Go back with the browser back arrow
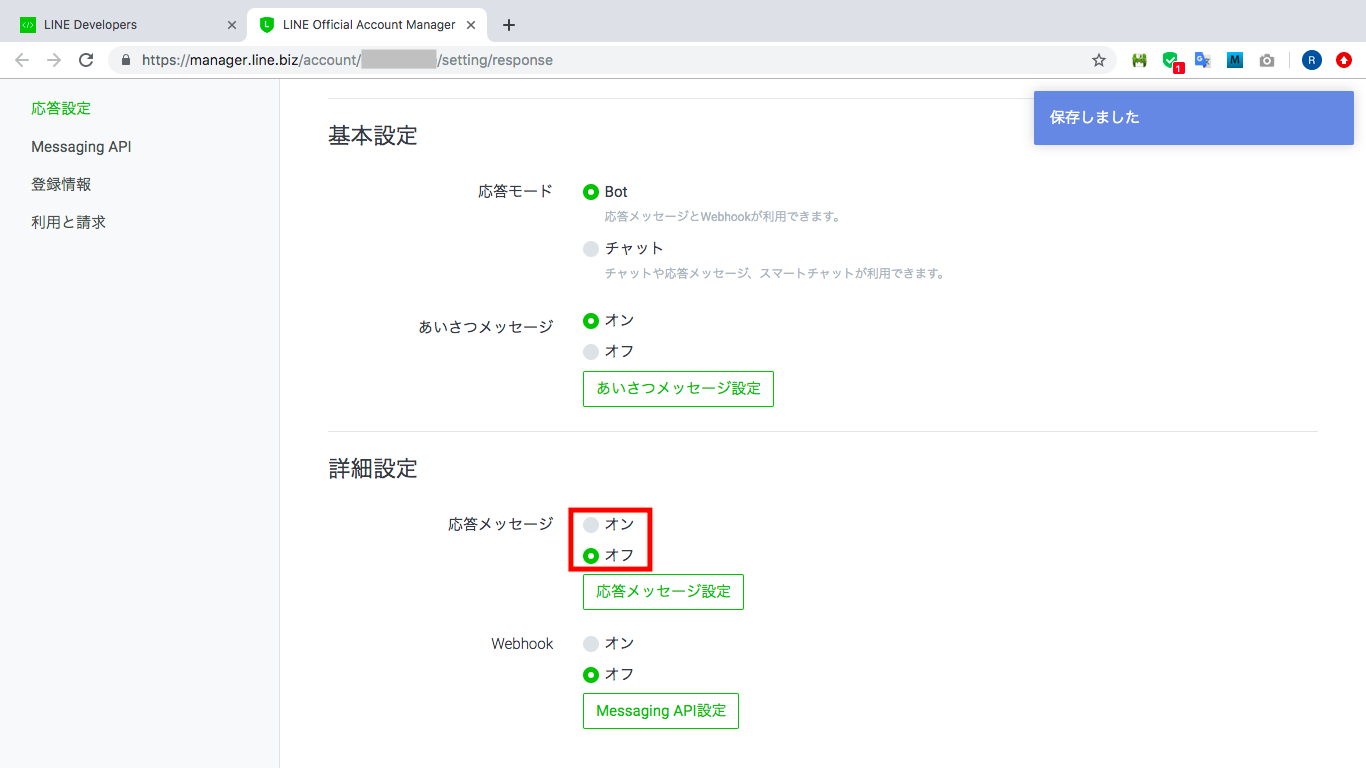This screenshot has width=1366, height=768. click(x=22, y=60)
